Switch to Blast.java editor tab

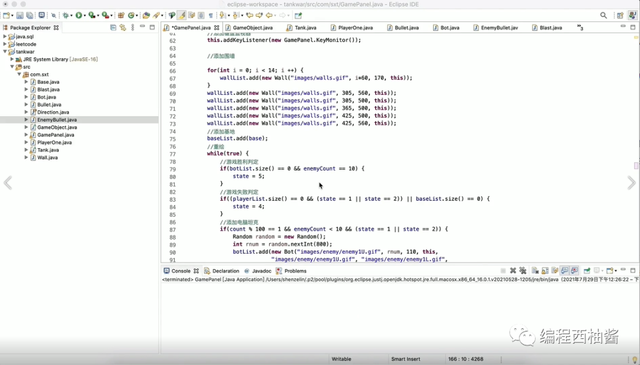[551, 28]
